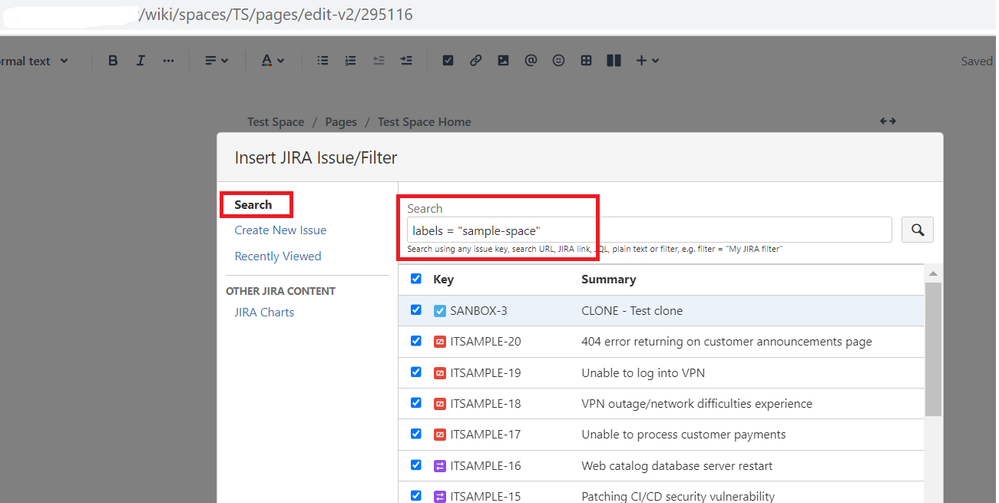Image resolution: width=999 pixels, height=503 pixels.
Task: Click ITSAMPLE-19 issue type icon
Action: coord(440,373)
